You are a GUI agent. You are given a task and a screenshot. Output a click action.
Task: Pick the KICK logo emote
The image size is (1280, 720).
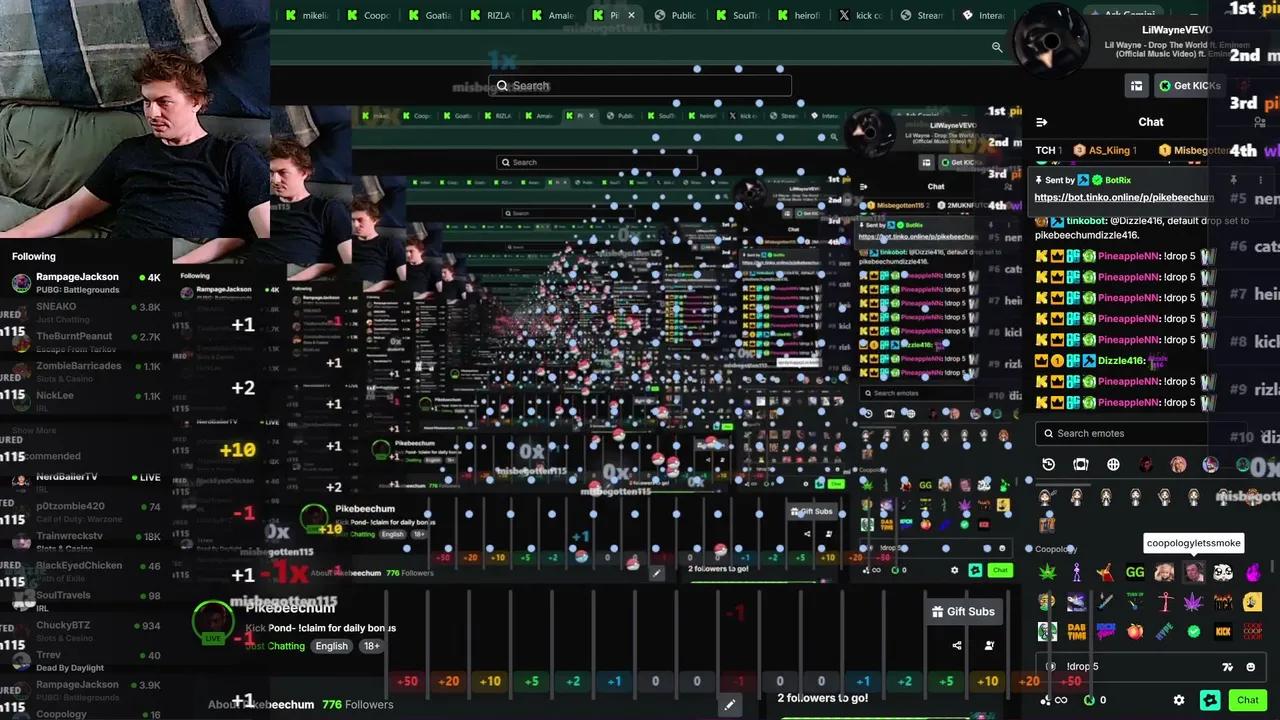click(1223, 631)
